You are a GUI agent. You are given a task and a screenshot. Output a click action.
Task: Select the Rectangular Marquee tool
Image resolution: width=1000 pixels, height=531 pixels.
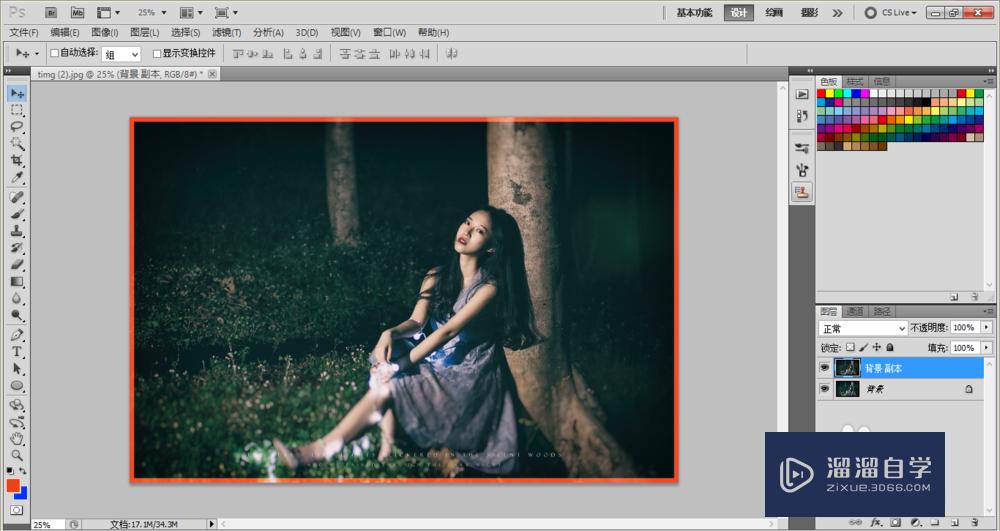tap(17, 110)
